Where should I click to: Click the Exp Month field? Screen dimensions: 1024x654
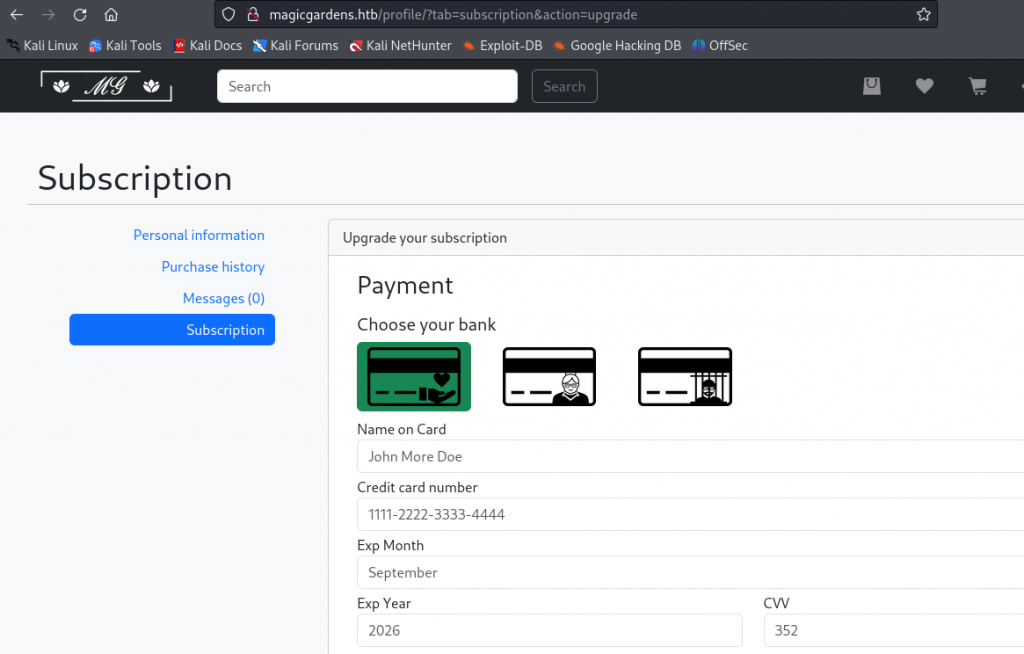[x=690, y=573]
